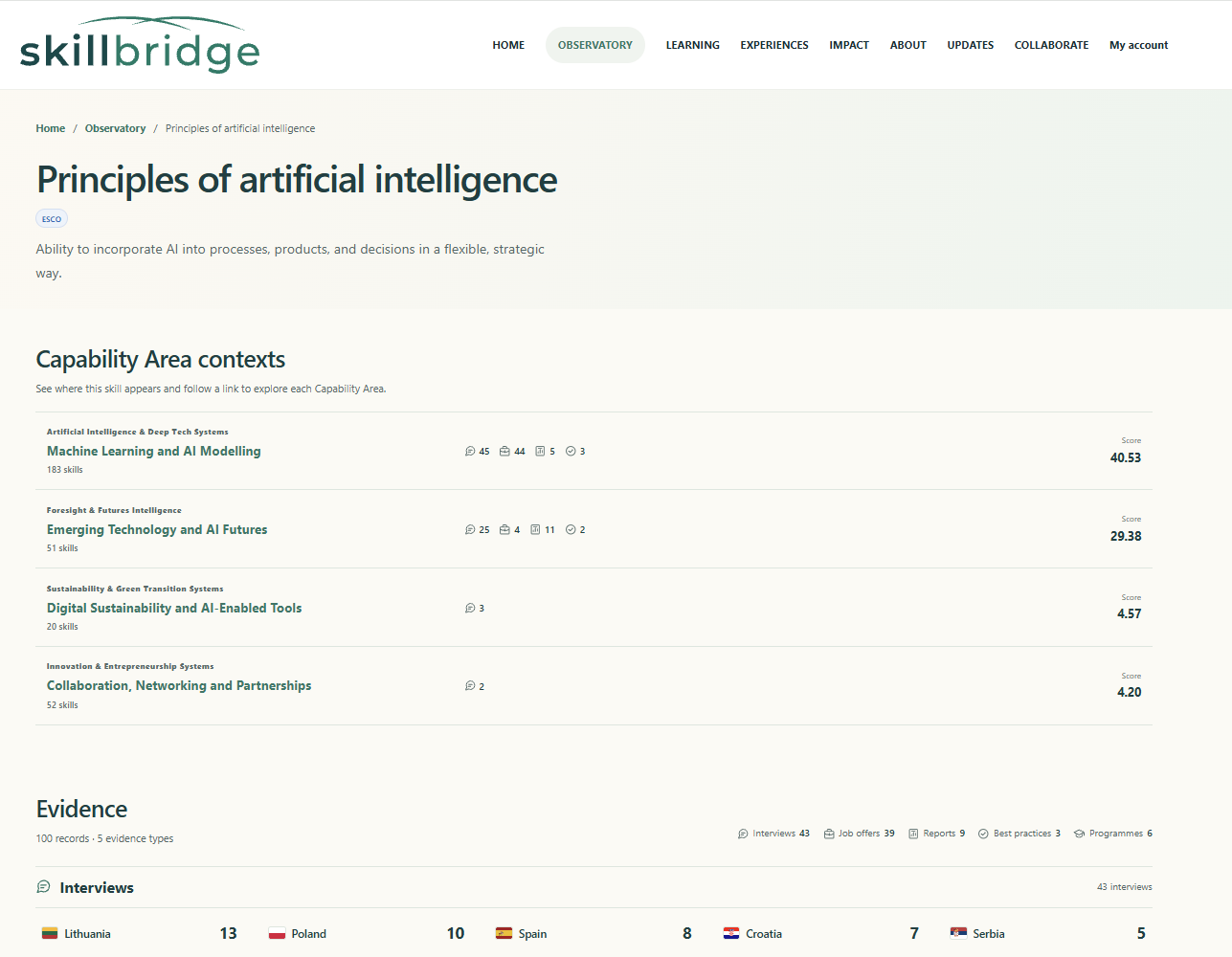Open Emerging Technology and AI Futures
The image size is (1232, 957).
tap(157, 529)
